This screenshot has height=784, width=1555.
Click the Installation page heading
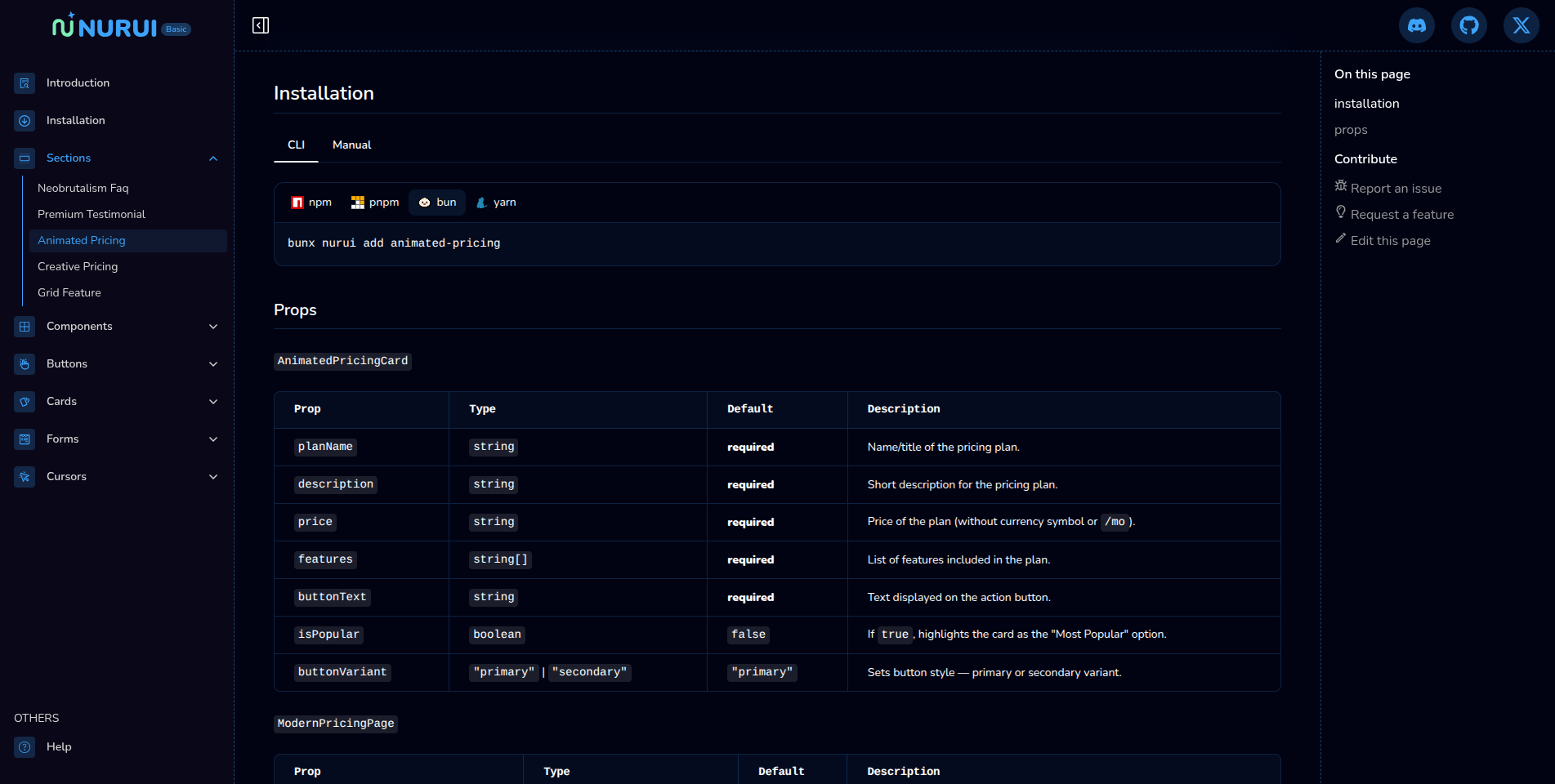[x=324, y=94]
